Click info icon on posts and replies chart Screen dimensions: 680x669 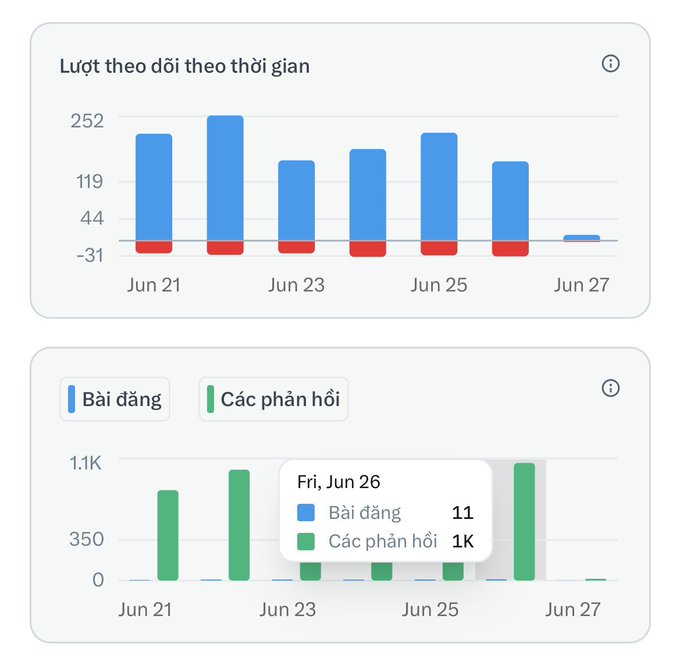pos(611,388)
